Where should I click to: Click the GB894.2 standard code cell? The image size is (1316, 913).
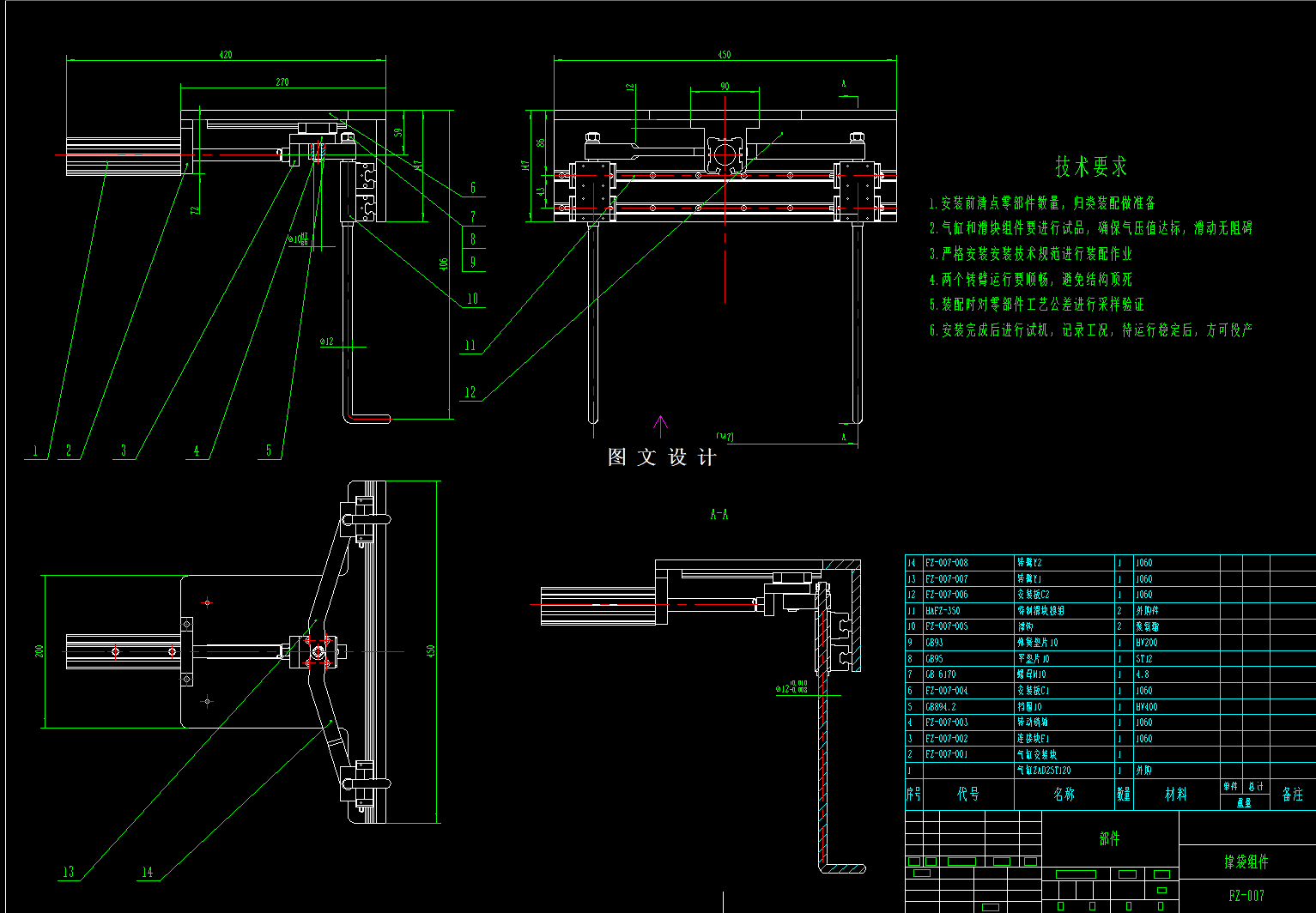[940, 707]
